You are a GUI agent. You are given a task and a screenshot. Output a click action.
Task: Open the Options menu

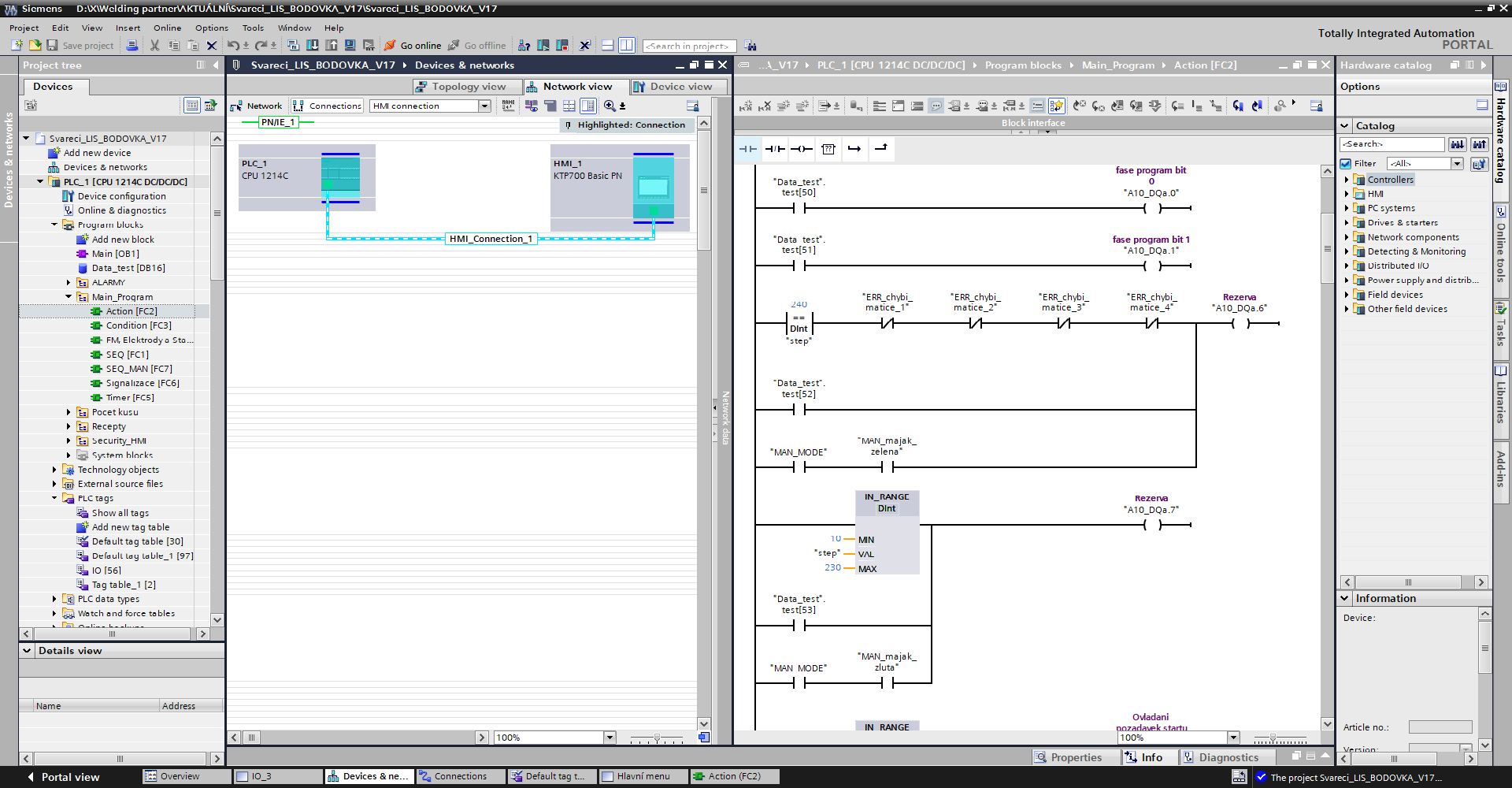[x=212, y=28]
